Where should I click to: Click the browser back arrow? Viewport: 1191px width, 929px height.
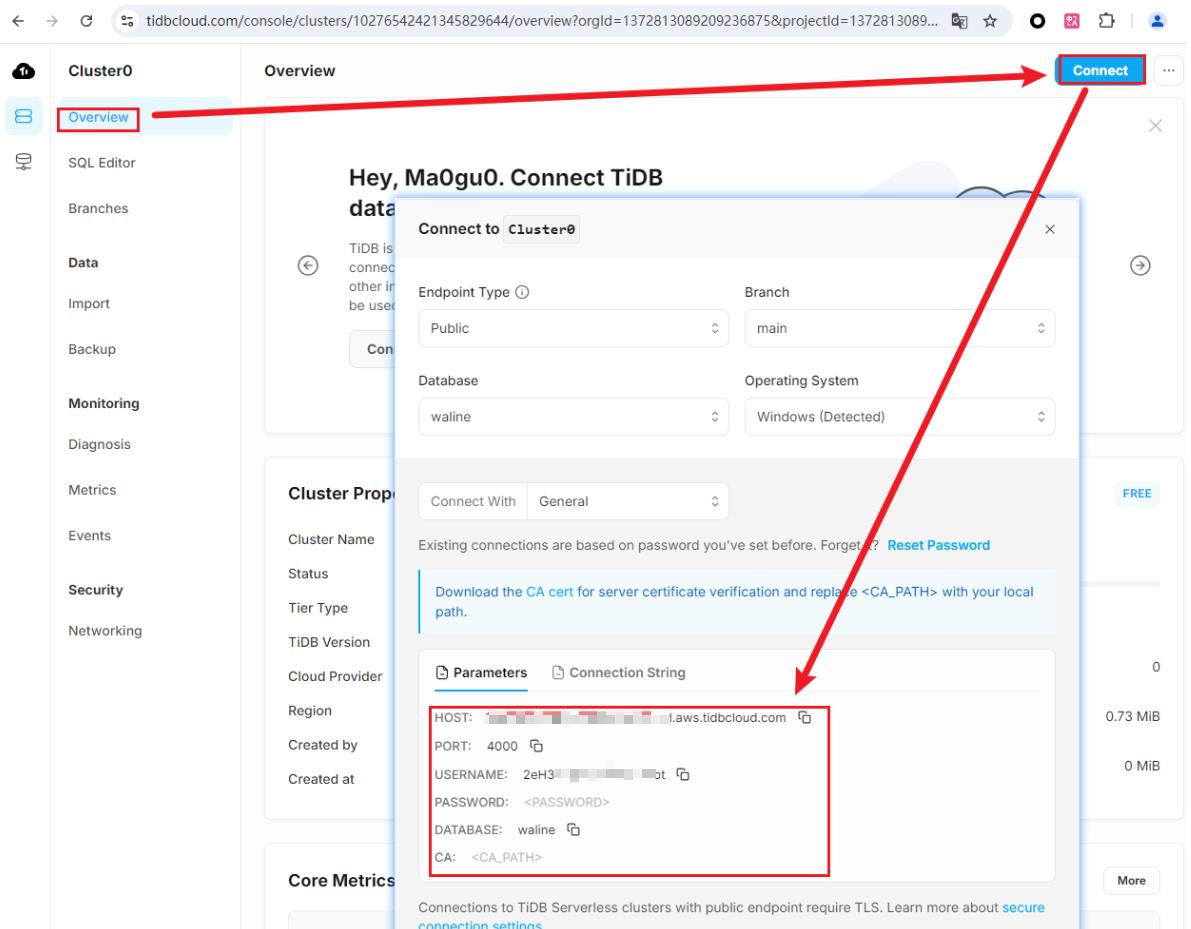click(x=18, y=21)
